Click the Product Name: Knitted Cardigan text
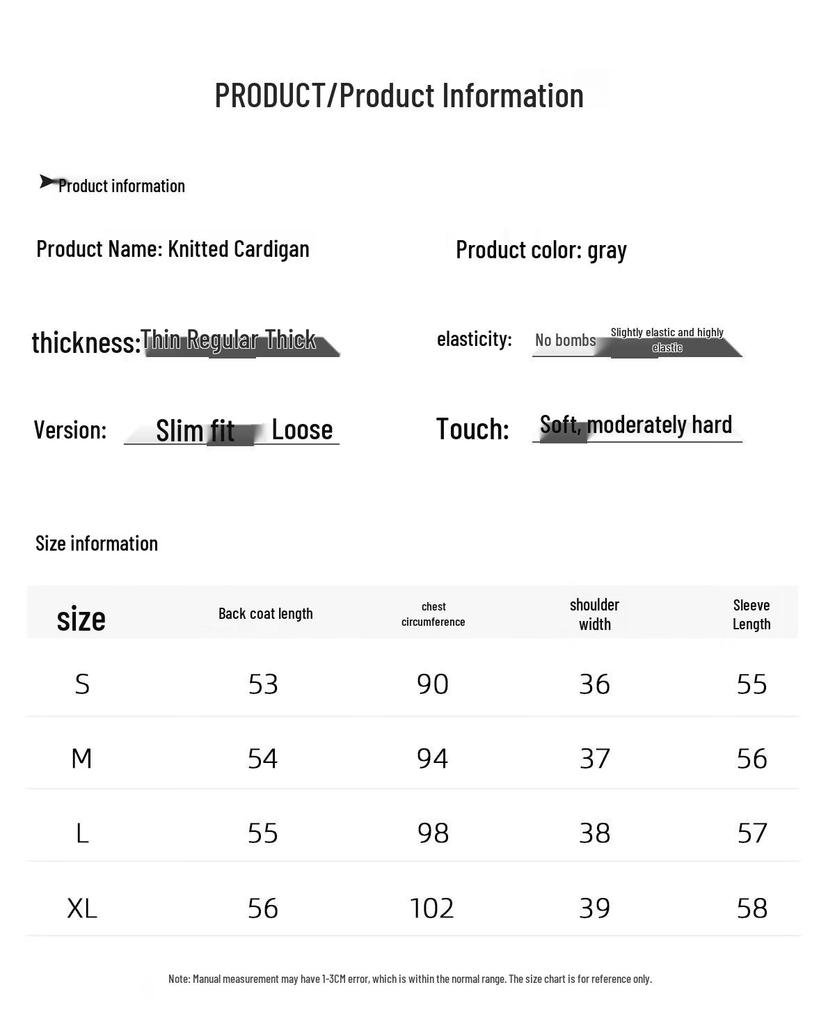 pos(173,249)
